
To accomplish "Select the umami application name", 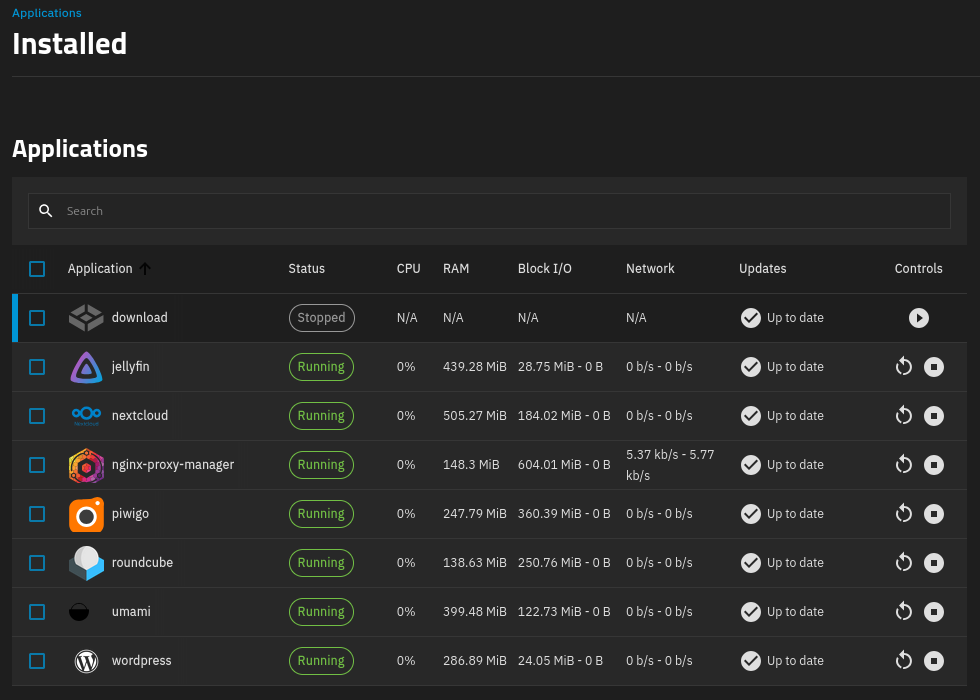I will pos(131,611).
